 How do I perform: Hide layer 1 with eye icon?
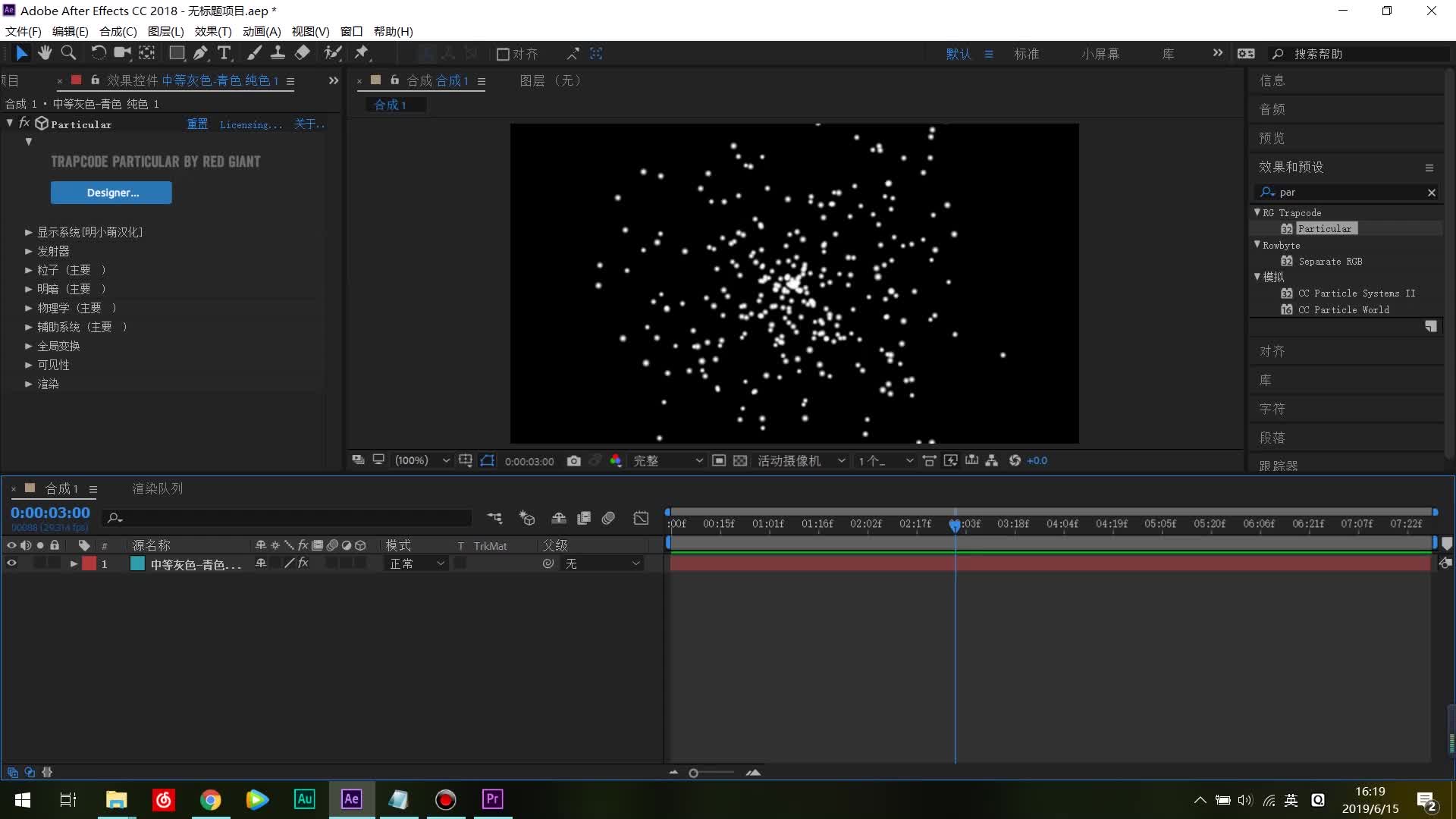(x=11, y=563)
